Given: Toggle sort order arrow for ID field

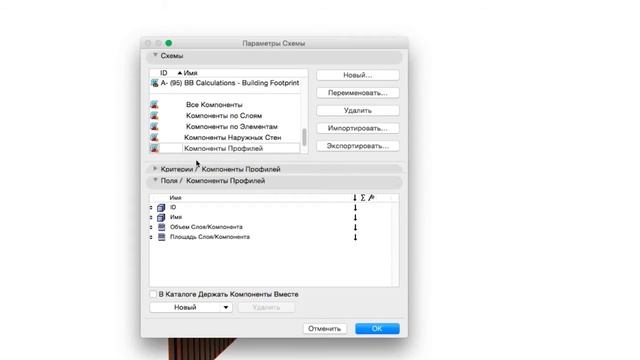Looking at the screenshot, I should pyautogui.click(x=355, y=208).
